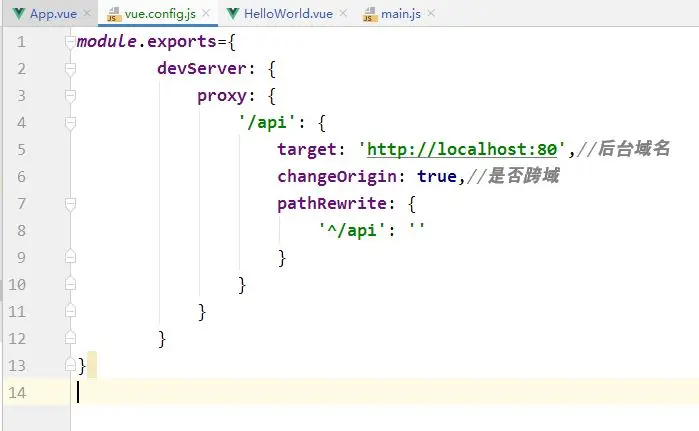Click the '^/api' string on line 8
The image size is (699, 431).
[351, 230]
